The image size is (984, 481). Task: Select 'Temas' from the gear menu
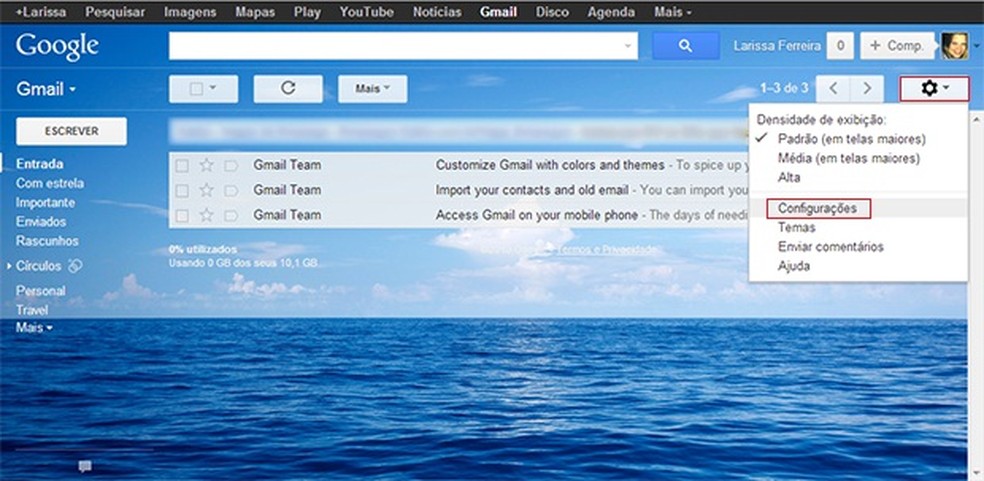pos(796,227)
